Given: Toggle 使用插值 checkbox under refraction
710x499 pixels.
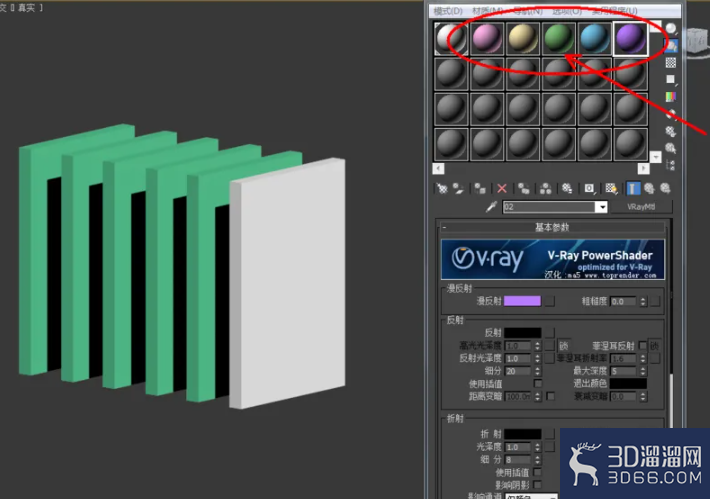Looking at the screenshot, I should coord(537,472).
